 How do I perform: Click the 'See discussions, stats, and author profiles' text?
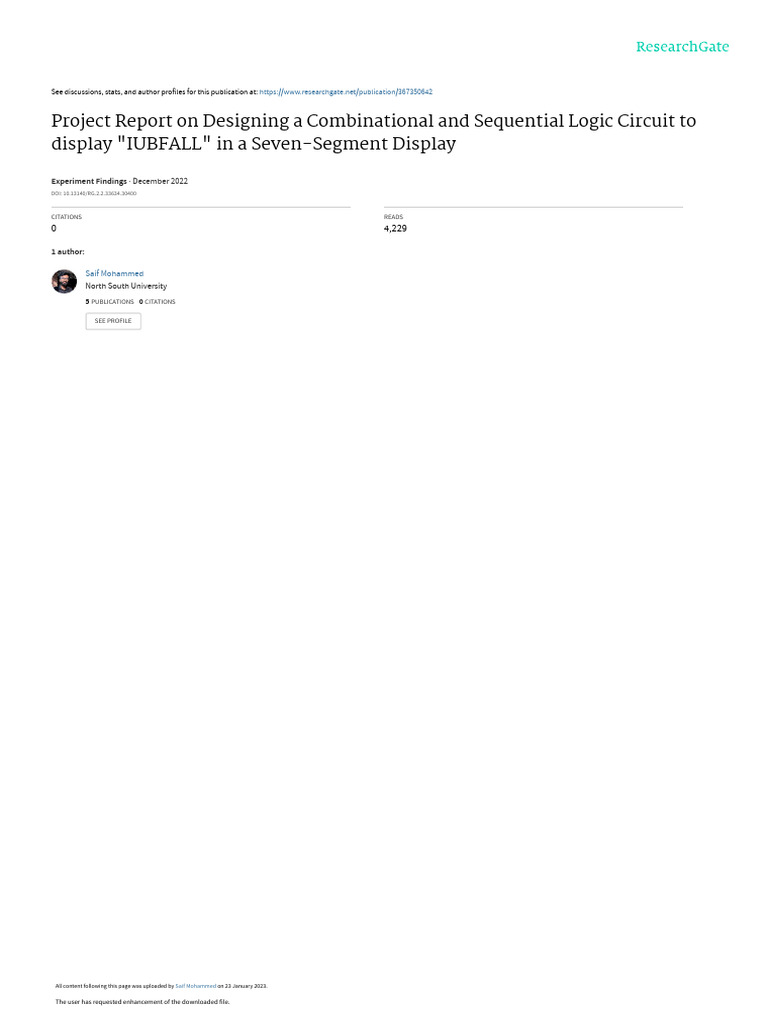[154, 92]
